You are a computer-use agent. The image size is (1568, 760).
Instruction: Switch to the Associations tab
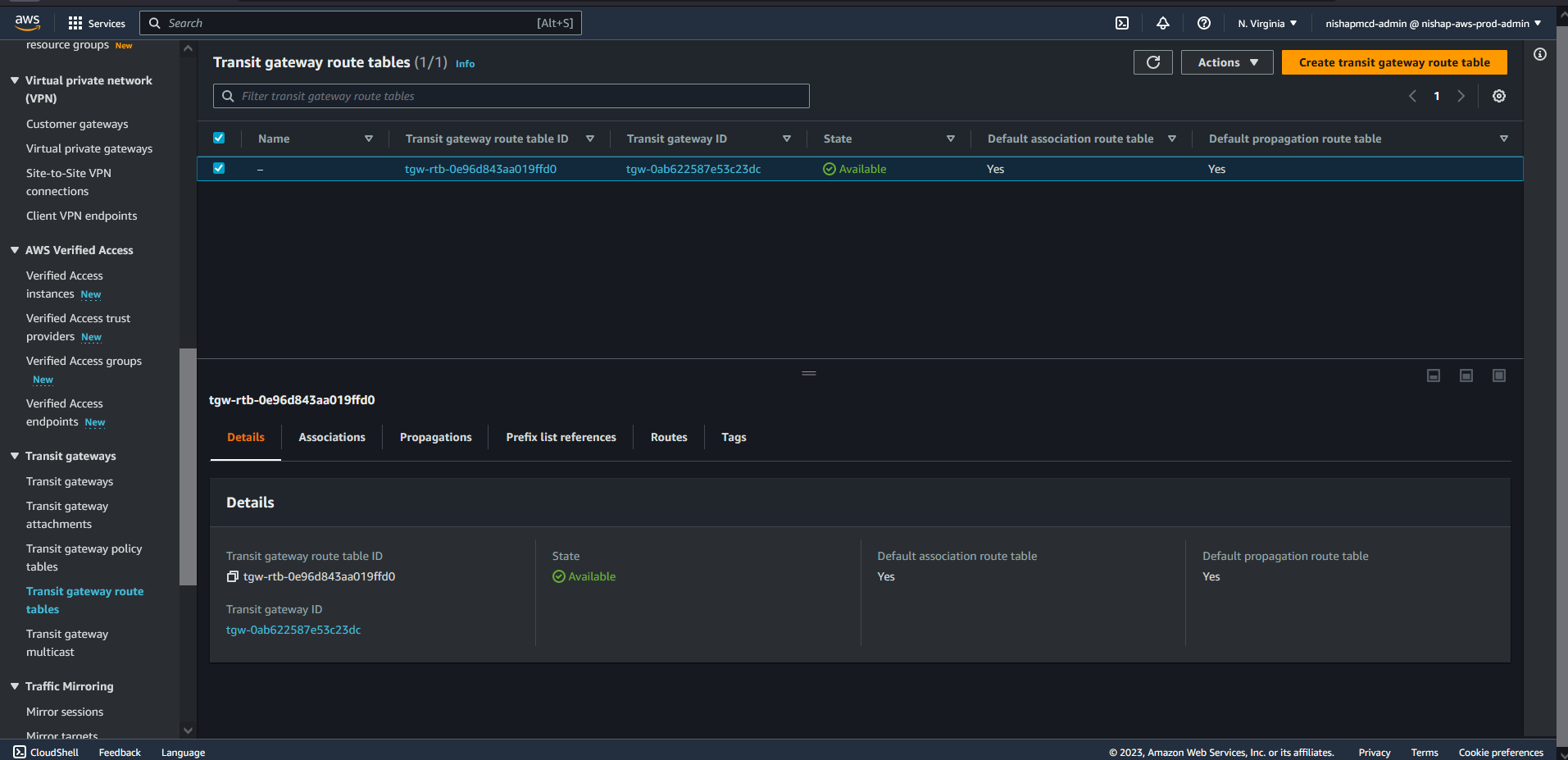pos(332,437)
